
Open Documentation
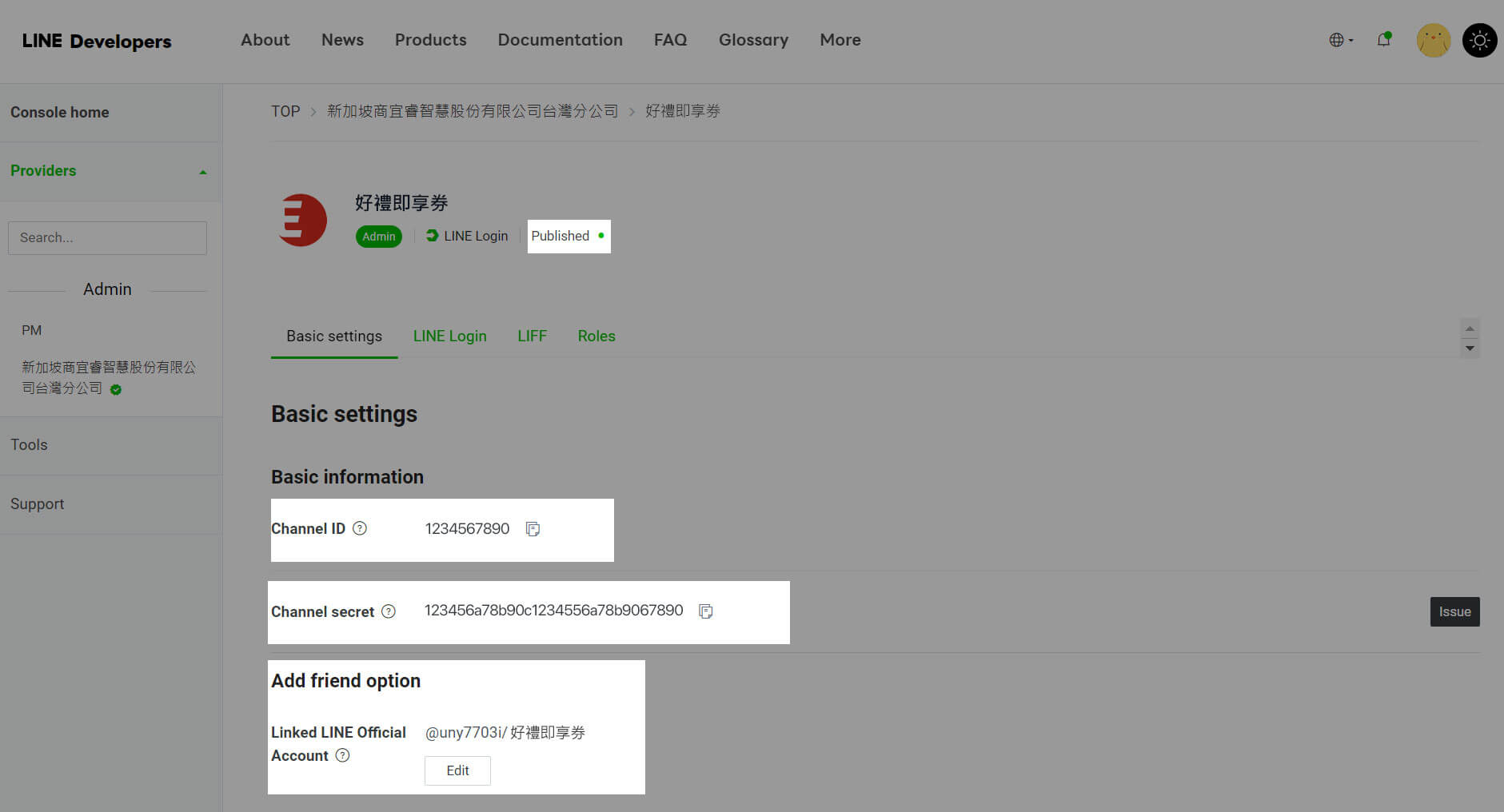(561, 40)
